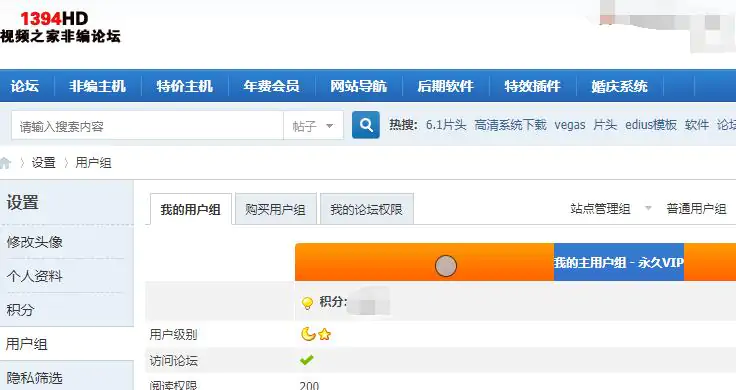Image resolution: width=736 pixels, height=390 pixels.
Task: Open 设置 in the breadcrumb
Action: click(x=44, y=163)
